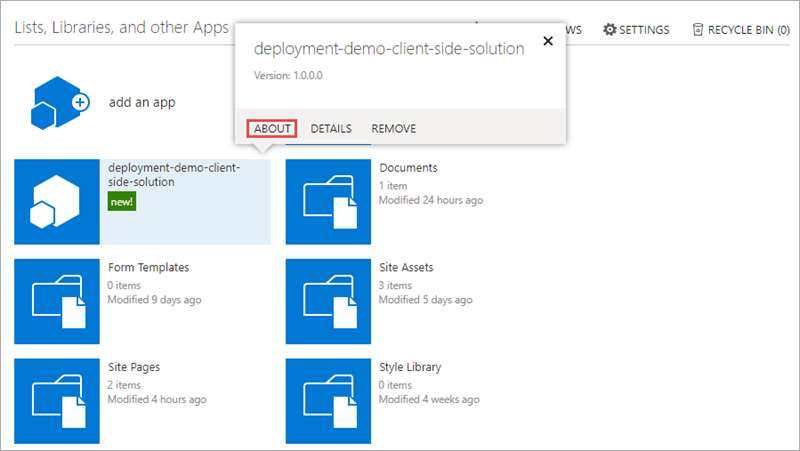800x451 pixels.
Task: Click the Form Templates title
Action: [x=148, y=267]
